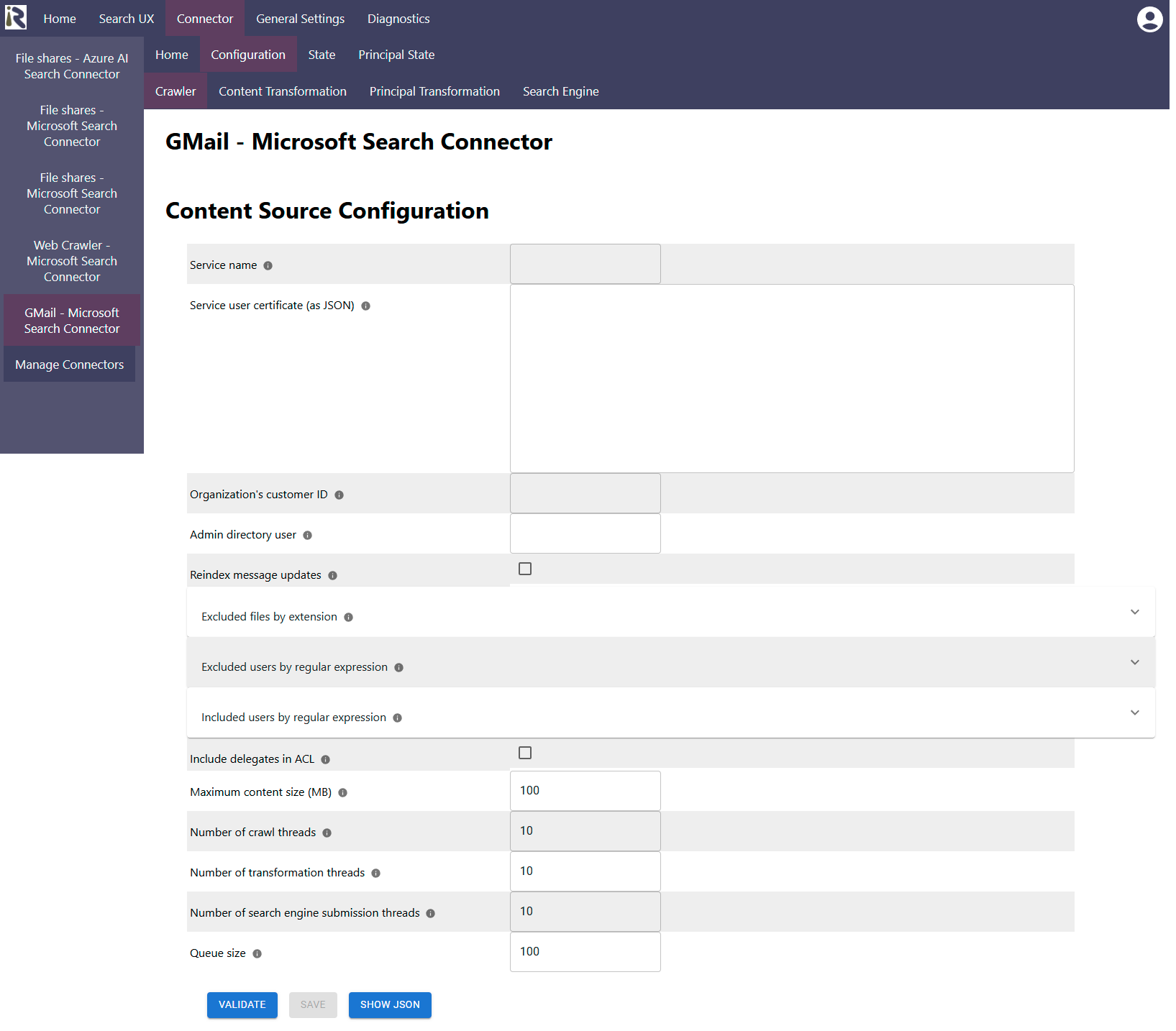
Task: Select GMail - Microsoft Search Connector sidebar item
Action: (x=72, y=321)
